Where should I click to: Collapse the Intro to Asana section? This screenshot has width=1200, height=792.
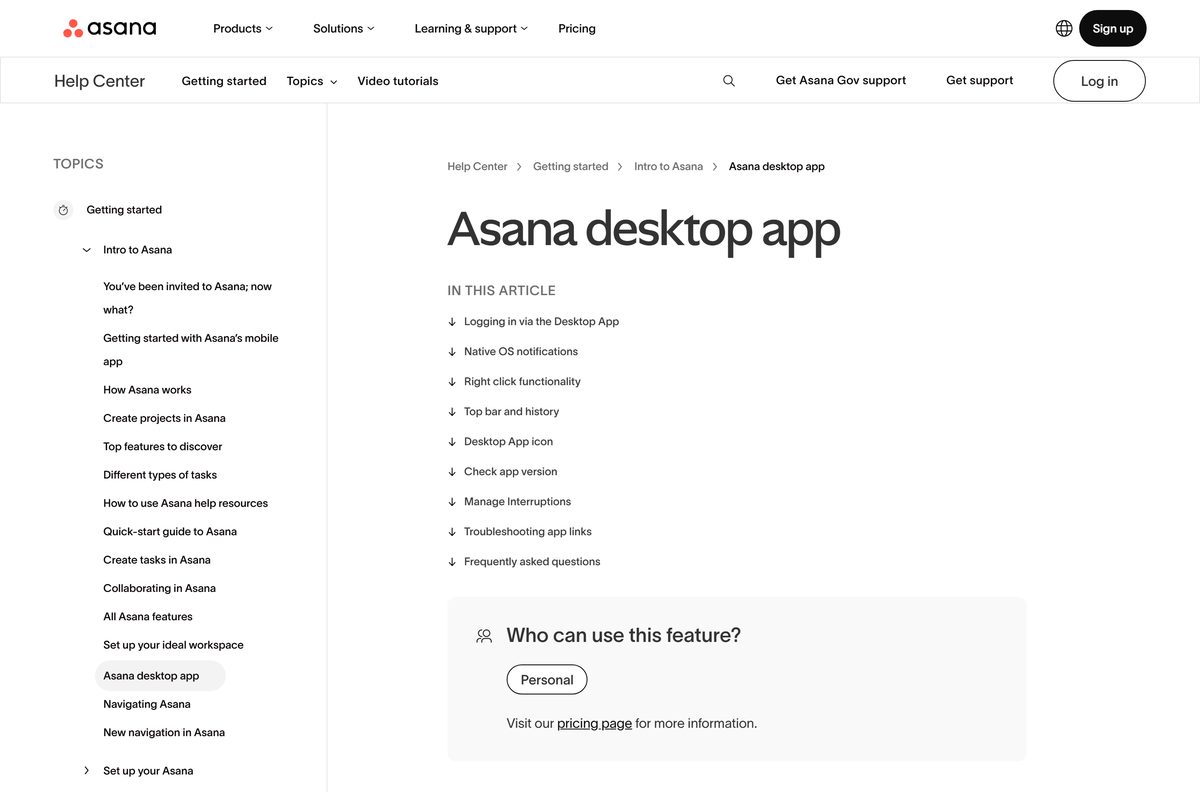coord(87,250)
